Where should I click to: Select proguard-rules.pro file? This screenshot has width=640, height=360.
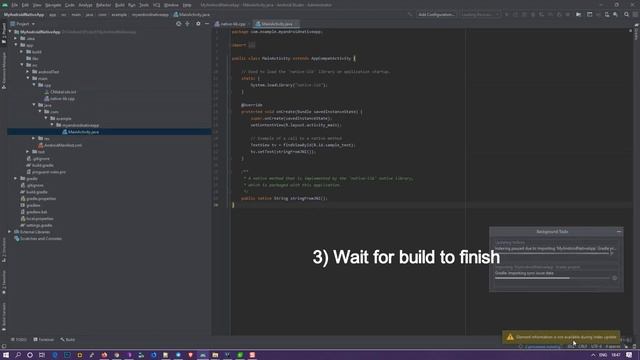46,172
